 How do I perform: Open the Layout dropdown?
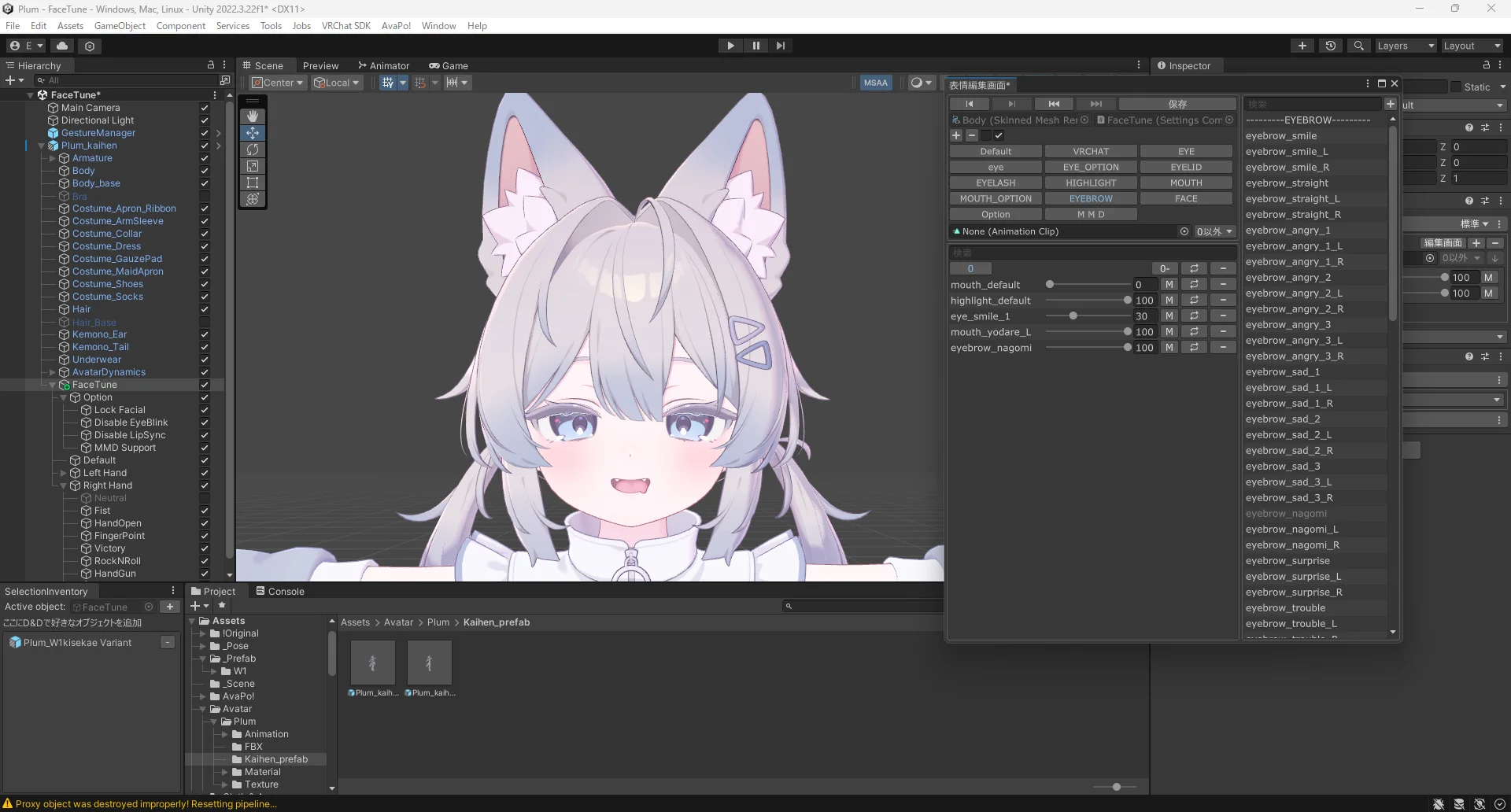pos(1472,46)
